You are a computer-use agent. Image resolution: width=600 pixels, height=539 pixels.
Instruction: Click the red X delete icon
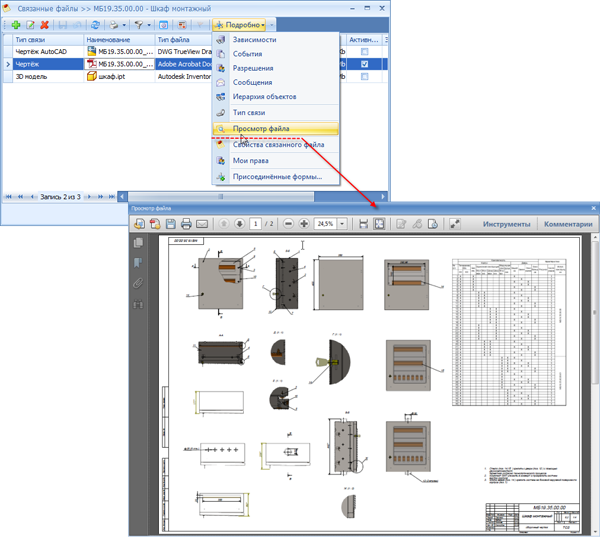[x=45, y=23]
